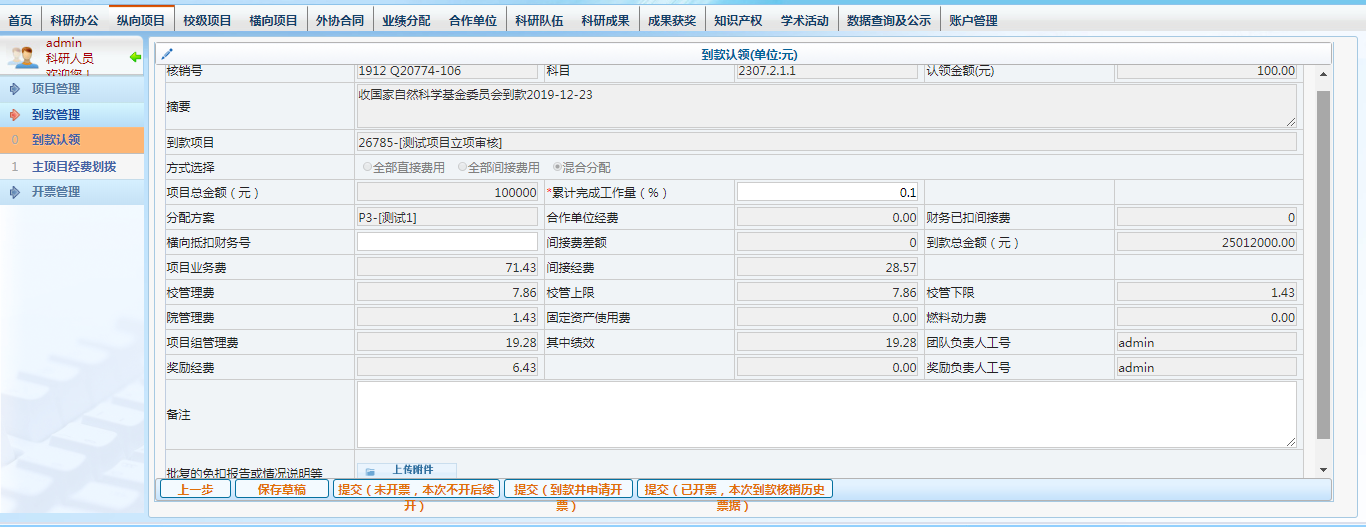Image resolution: width=1366 pixels, height=527 pixels.
Task: Click the user avatar icon
Action: (23, 57)
